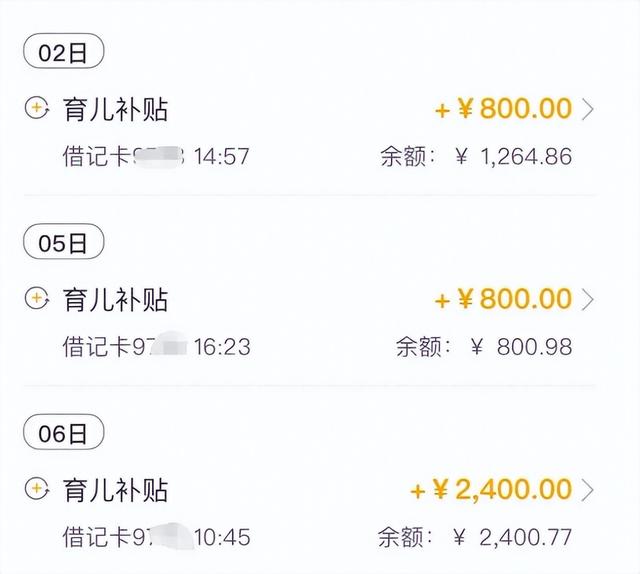Open the 育儿补贴 title on 02日

pyautogui.click(x=115, y=109)
